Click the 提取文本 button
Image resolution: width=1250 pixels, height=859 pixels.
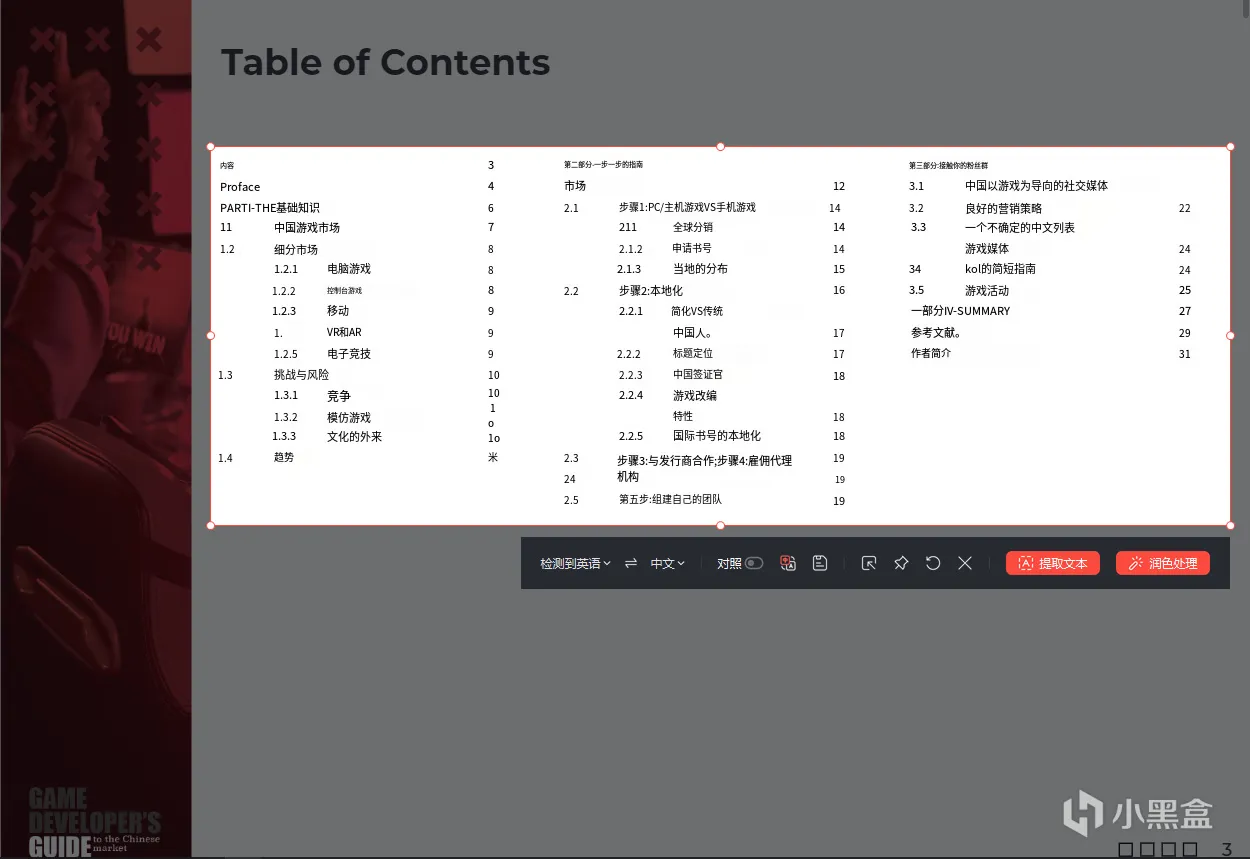(1053, 563)
